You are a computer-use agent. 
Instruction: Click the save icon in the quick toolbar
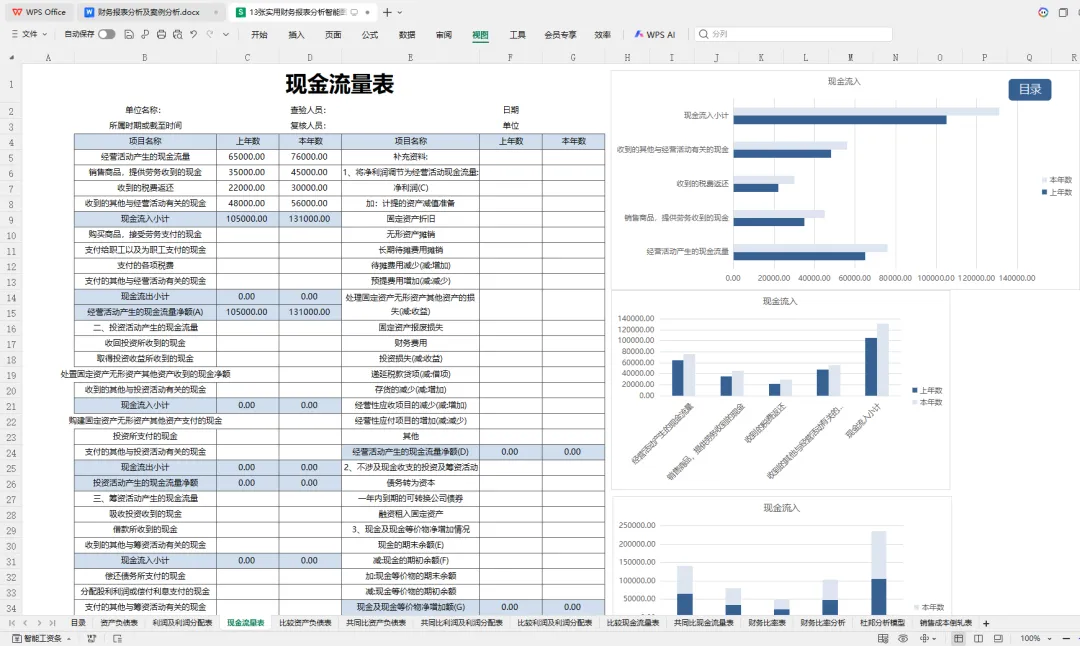[x=129, y=34]
